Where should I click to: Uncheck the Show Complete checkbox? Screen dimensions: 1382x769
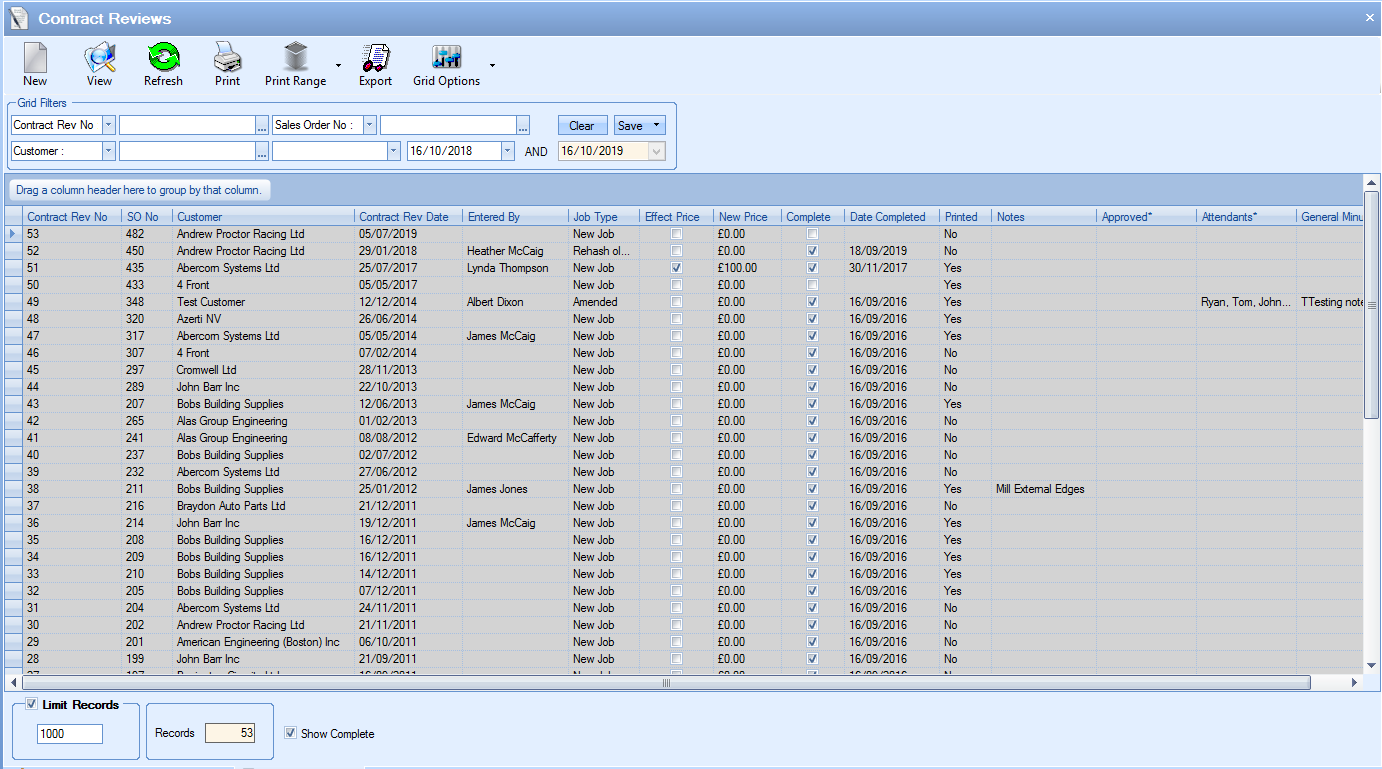click(x=290, y=733)
